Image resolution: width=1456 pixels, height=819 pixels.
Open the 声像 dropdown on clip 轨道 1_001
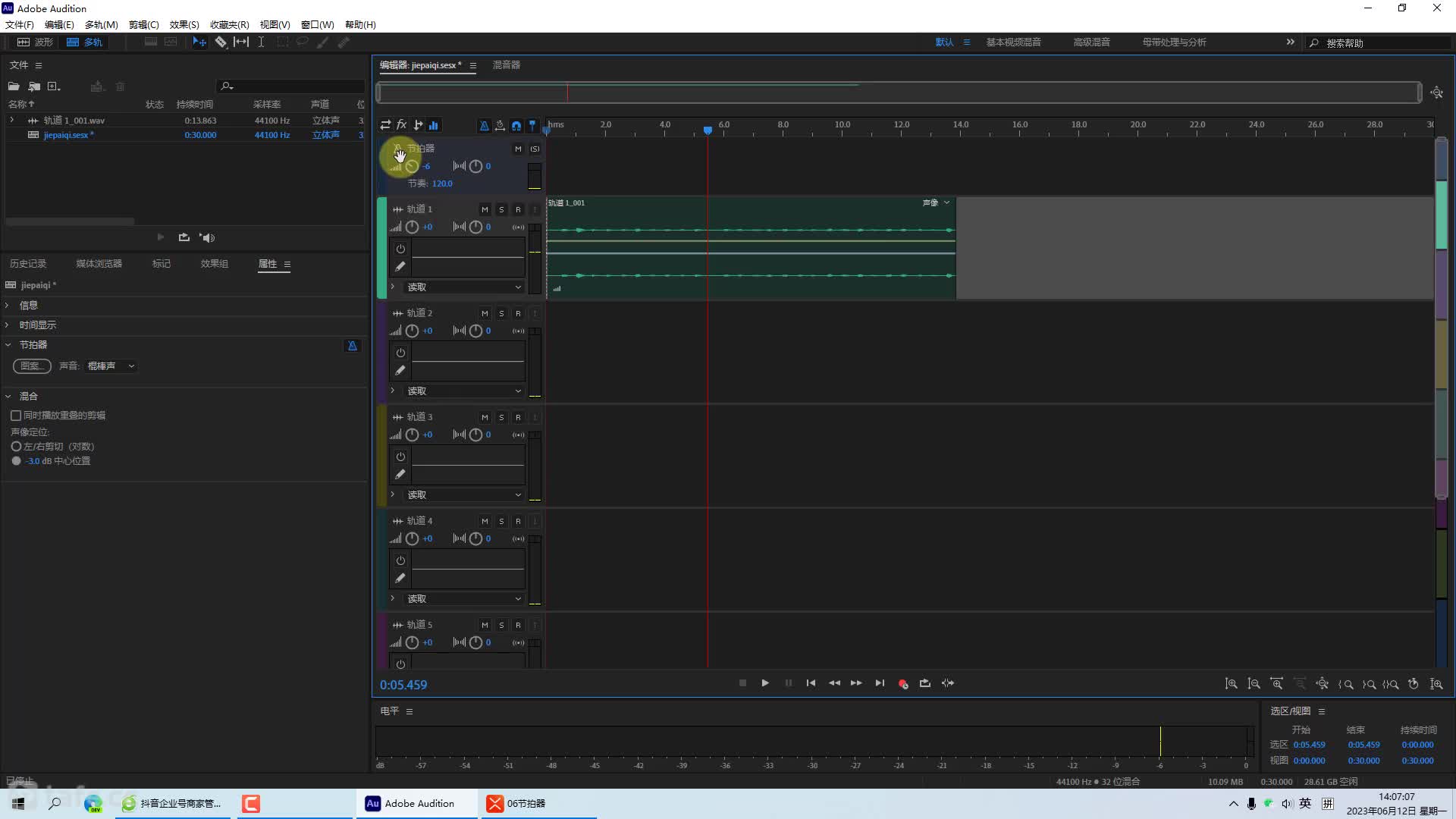[x=937, y=203]
